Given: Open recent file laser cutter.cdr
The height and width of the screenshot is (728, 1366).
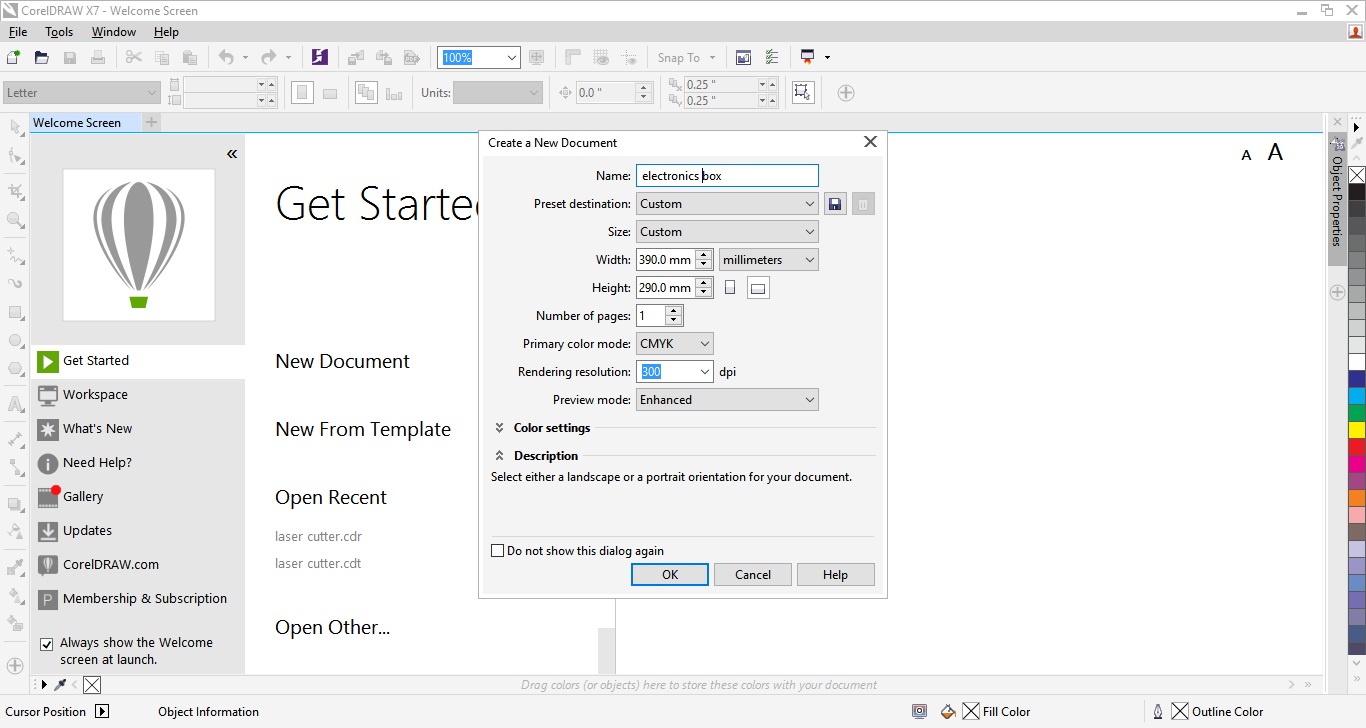Looking at the screenshot, I should 318,537.
